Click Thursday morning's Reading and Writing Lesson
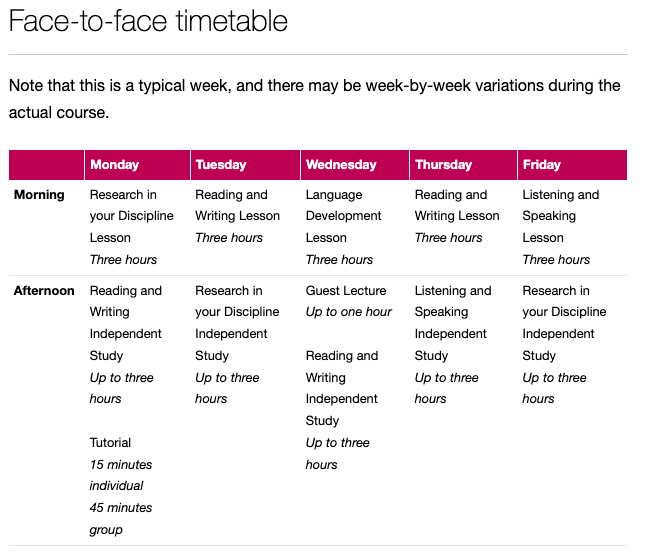This screenshot has height=555, width=650. coord(457,206)
